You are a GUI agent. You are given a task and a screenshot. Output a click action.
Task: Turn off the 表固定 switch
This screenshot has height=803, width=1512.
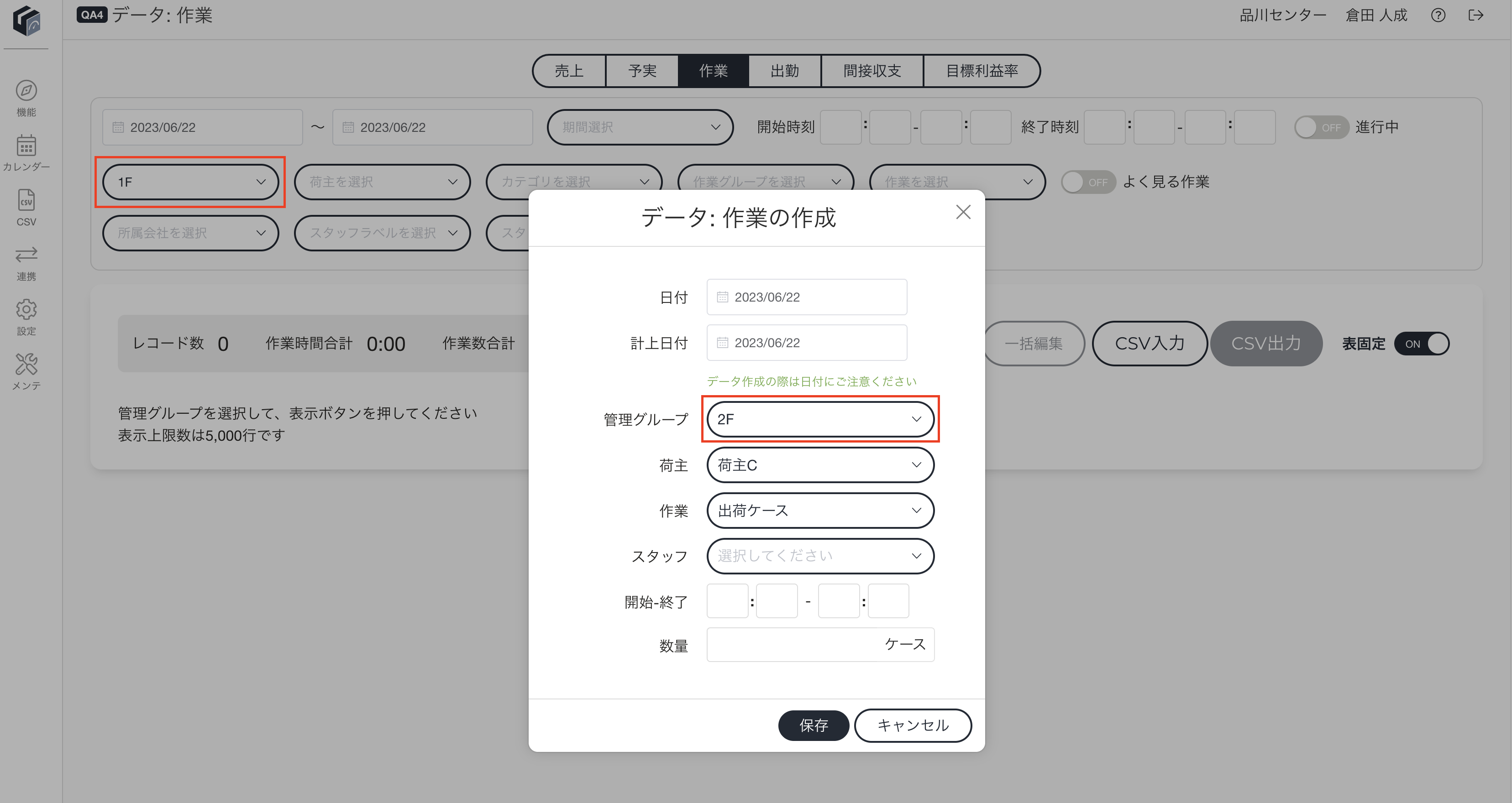click(x=1422, y=344)
